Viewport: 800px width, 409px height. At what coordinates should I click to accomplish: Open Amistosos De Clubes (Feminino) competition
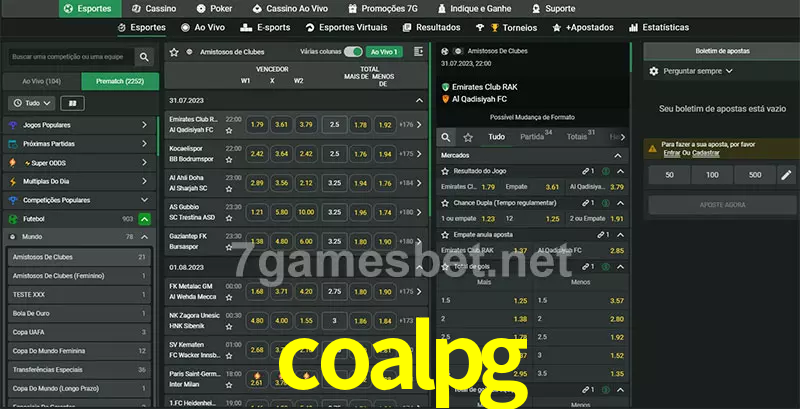click(79, 276)
